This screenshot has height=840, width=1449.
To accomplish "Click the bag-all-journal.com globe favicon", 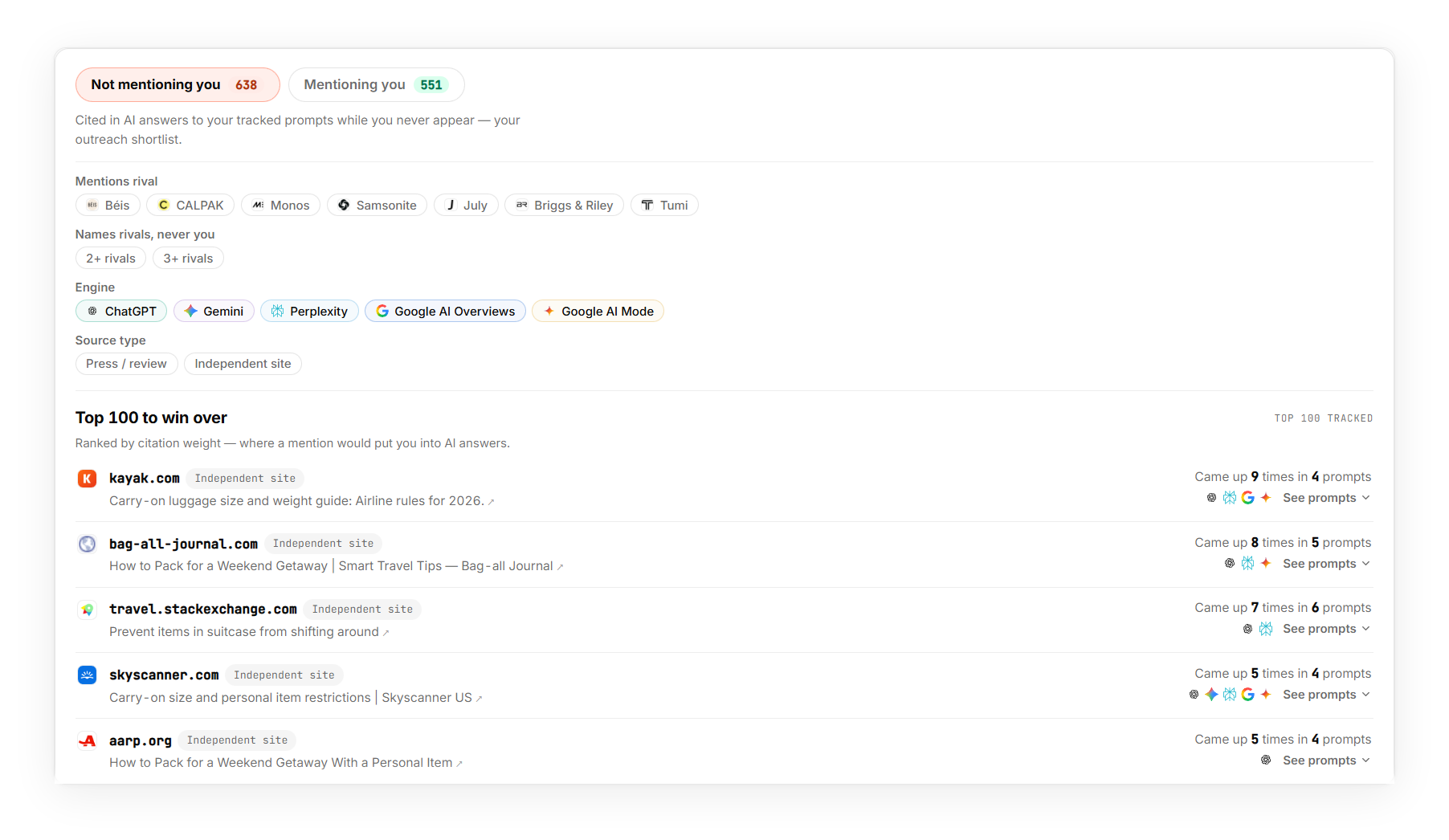I will (87, 544).
